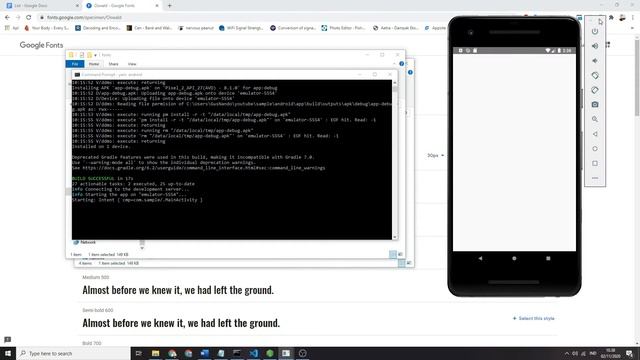Open File Explorer from the taskbar

[x=156, y=353]
